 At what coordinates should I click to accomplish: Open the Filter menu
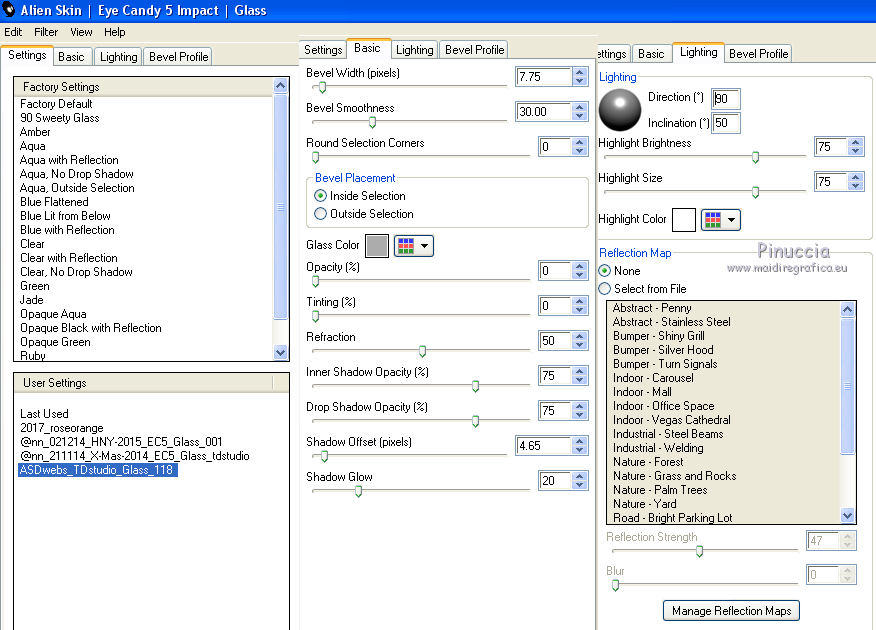click(x=46, y=32)
